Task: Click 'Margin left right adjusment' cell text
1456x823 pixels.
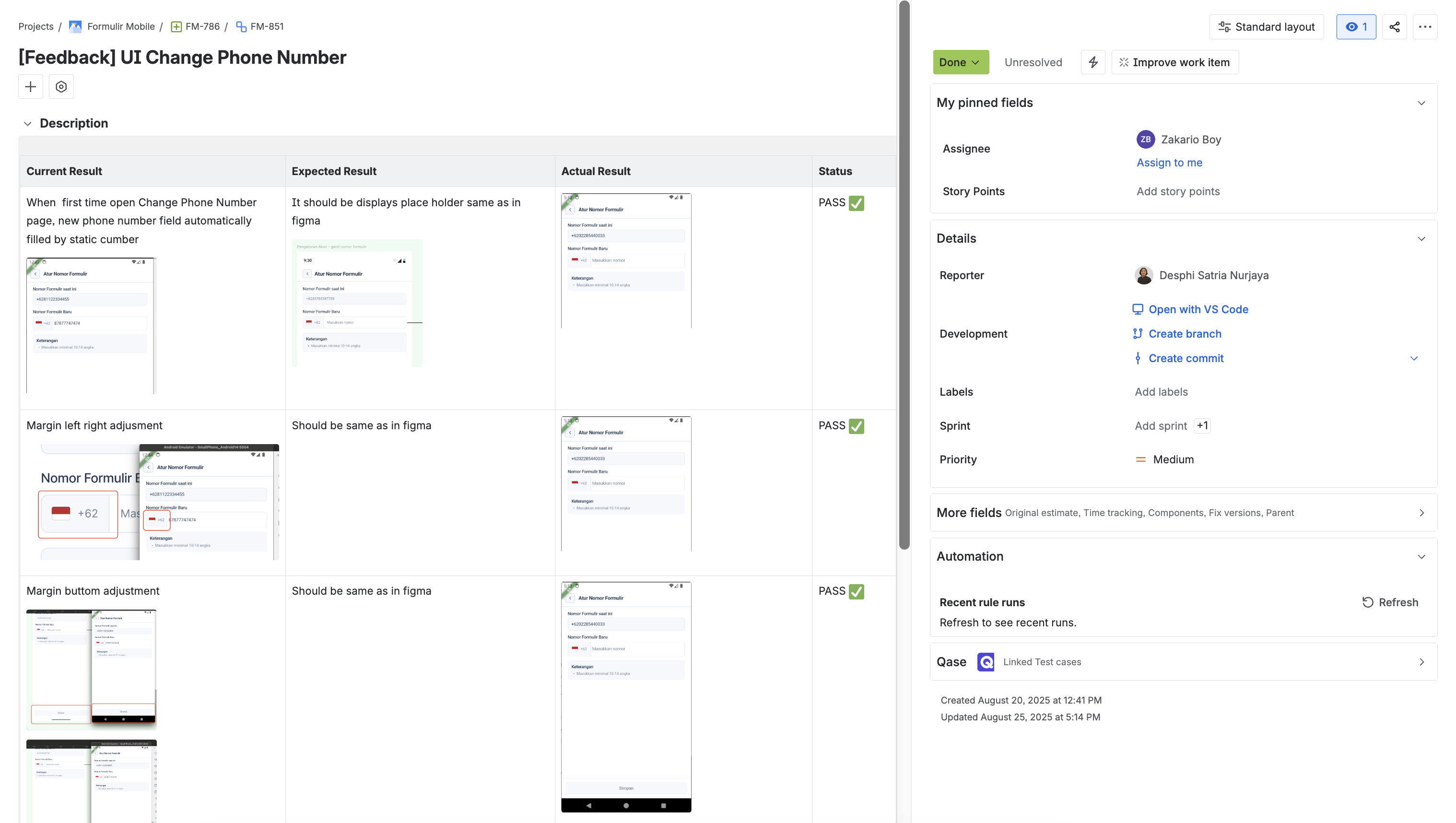Action: (x=94, y=425)
